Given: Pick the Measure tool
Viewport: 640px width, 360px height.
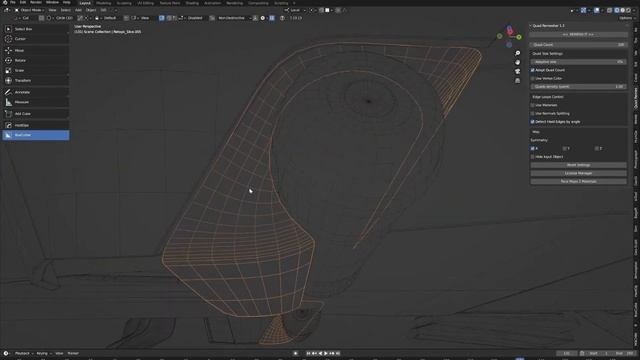Looking at the screenshot, I should pos(36,102).
